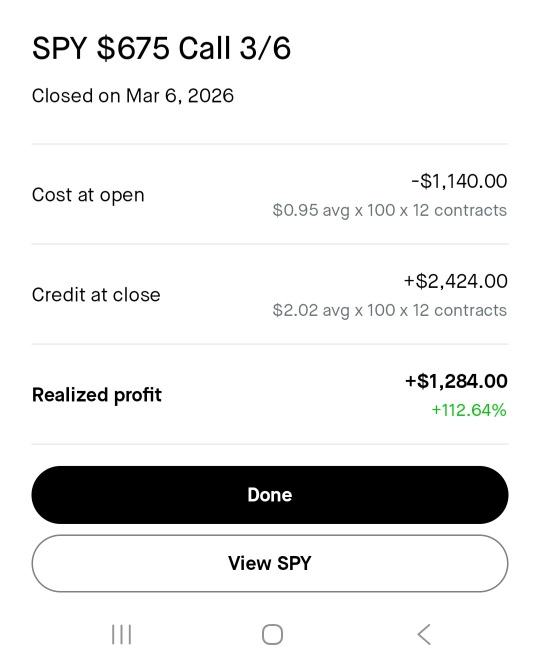This screenshot has width=540, height=666.
Task: Select the SPY $675 Call 3/6 title
Action: [161, 48]
